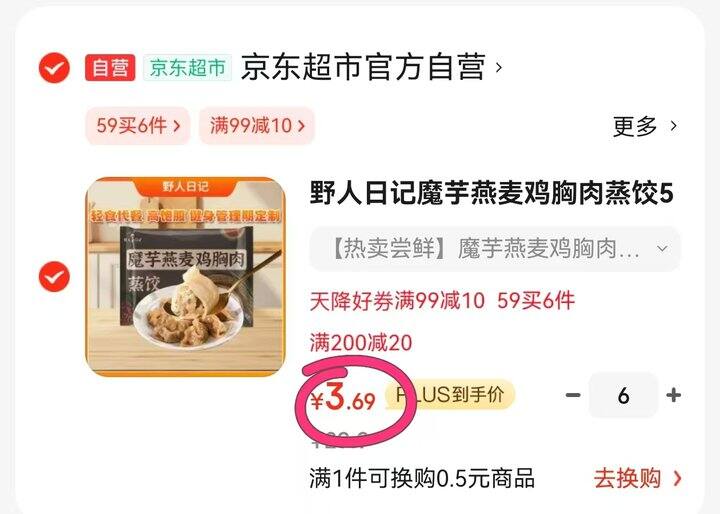Increase quantity with the plus icon

point(673,395)
